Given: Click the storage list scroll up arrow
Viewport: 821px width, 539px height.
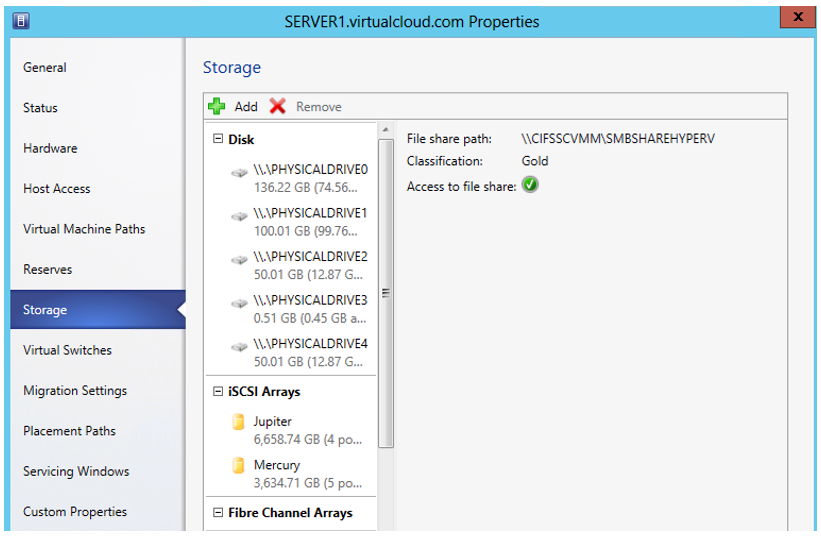Looking at the screenshot, I should [x=386, y=129].
